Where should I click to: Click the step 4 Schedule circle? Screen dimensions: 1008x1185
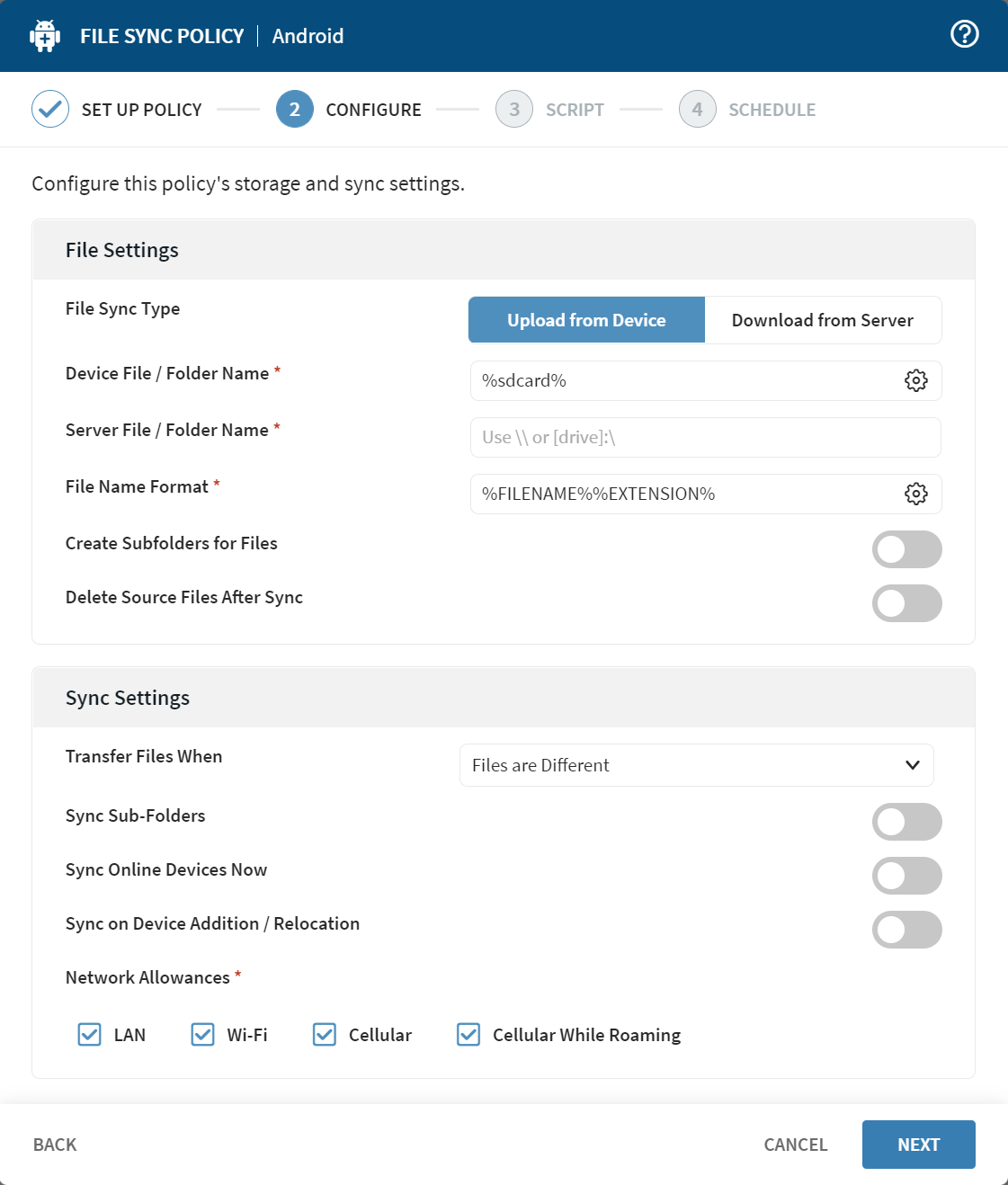697,109
